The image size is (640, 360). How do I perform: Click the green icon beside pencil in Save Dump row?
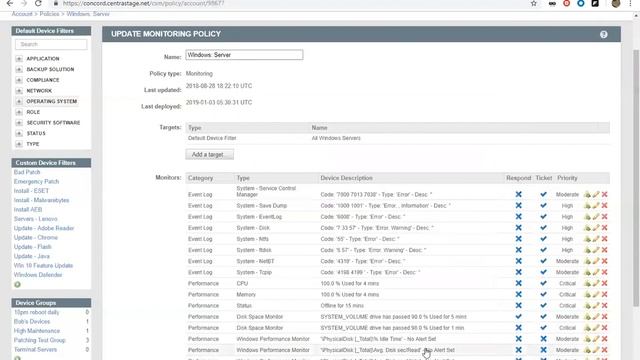(x=587, y=206)
